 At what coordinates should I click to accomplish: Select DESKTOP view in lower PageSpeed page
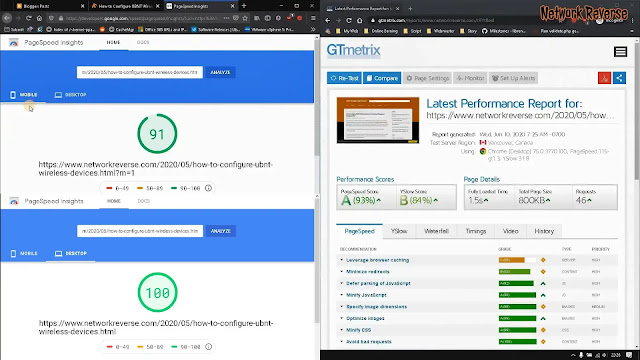[x=71, y=253]
